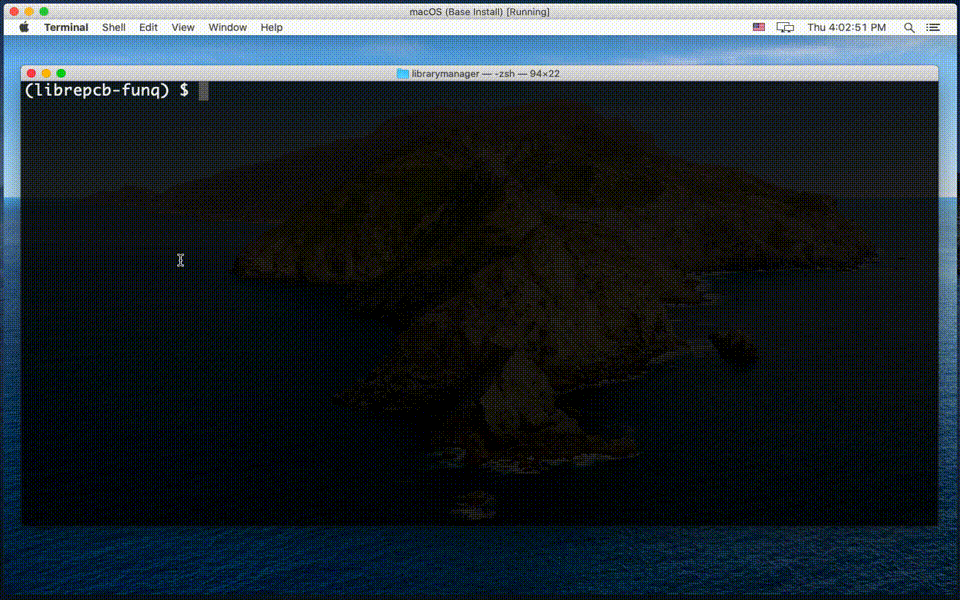Click the blinking terminal cursor block

coord(203,90)
